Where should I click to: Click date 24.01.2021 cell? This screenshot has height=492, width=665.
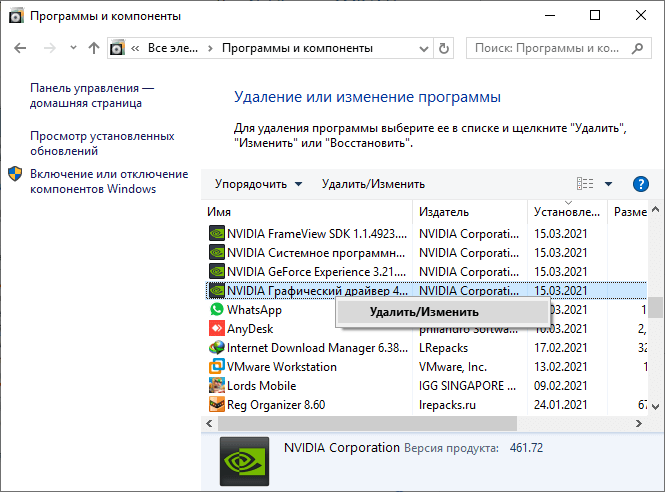coord(560,405)
